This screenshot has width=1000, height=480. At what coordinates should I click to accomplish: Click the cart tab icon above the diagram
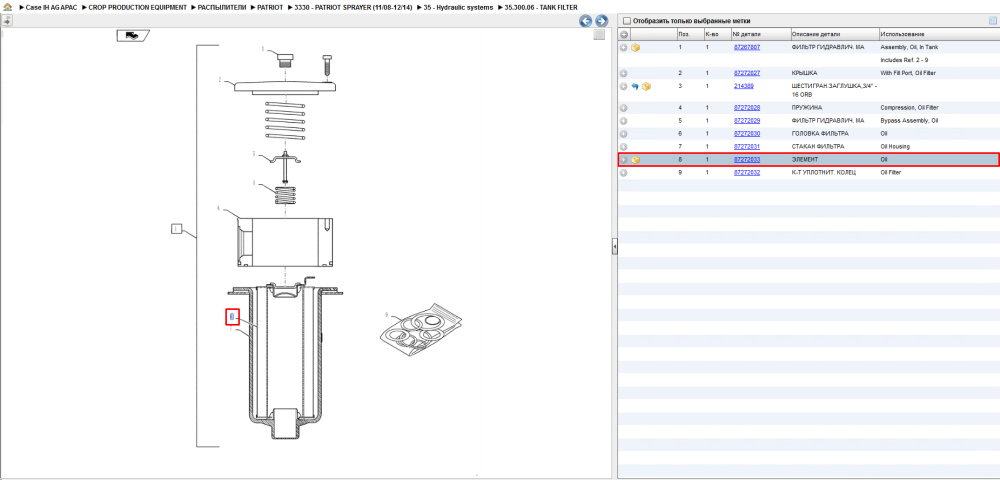(133, 36)
